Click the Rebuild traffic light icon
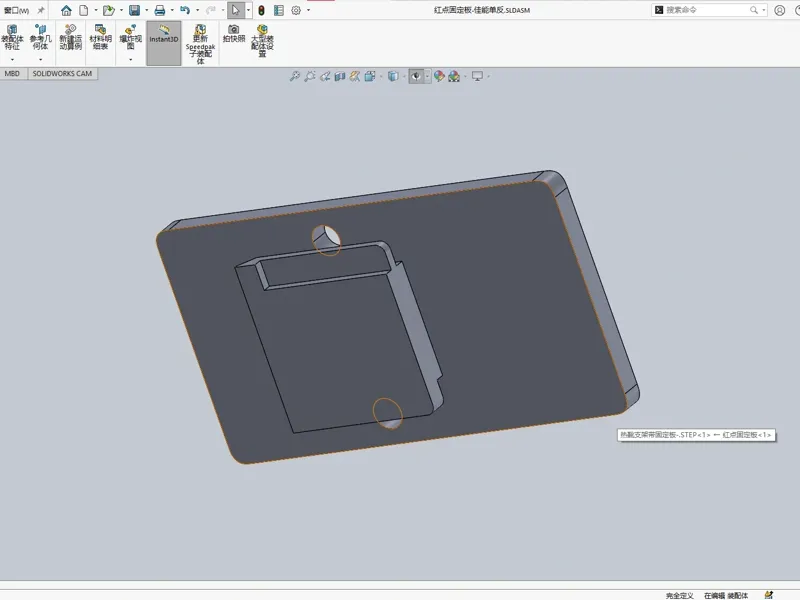Viewport: 800px width, 600px height. (261, 10)
